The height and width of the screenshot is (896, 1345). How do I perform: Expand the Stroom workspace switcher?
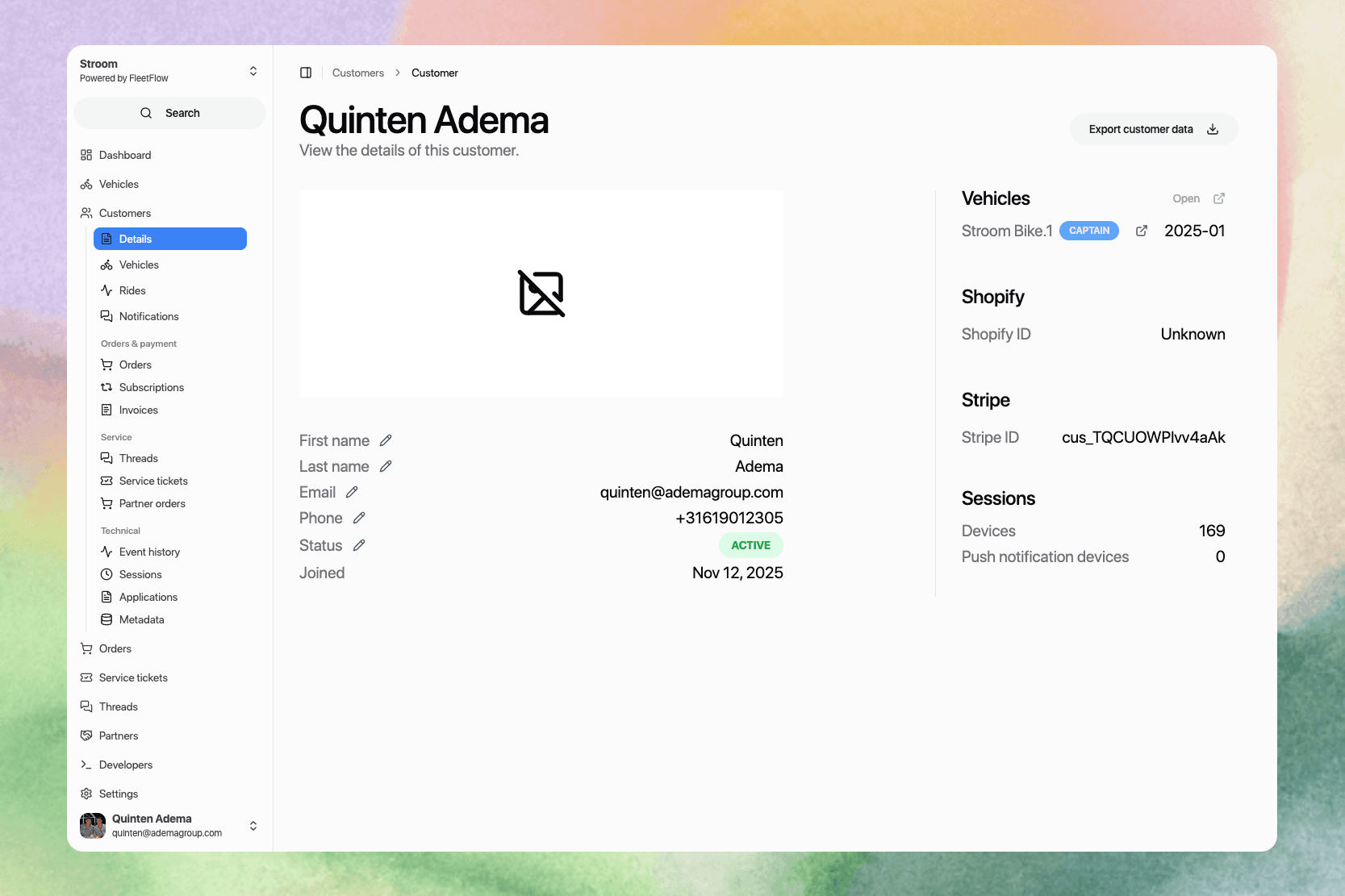(x=253, y=71)
